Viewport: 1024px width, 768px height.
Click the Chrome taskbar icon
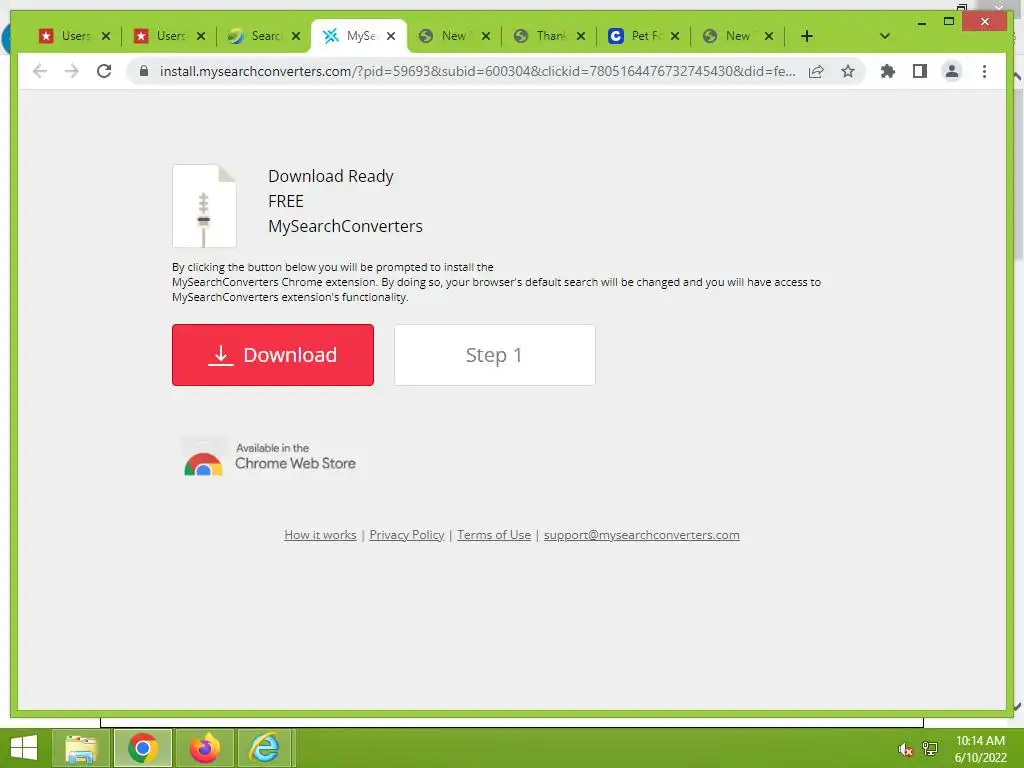[143, 748]
